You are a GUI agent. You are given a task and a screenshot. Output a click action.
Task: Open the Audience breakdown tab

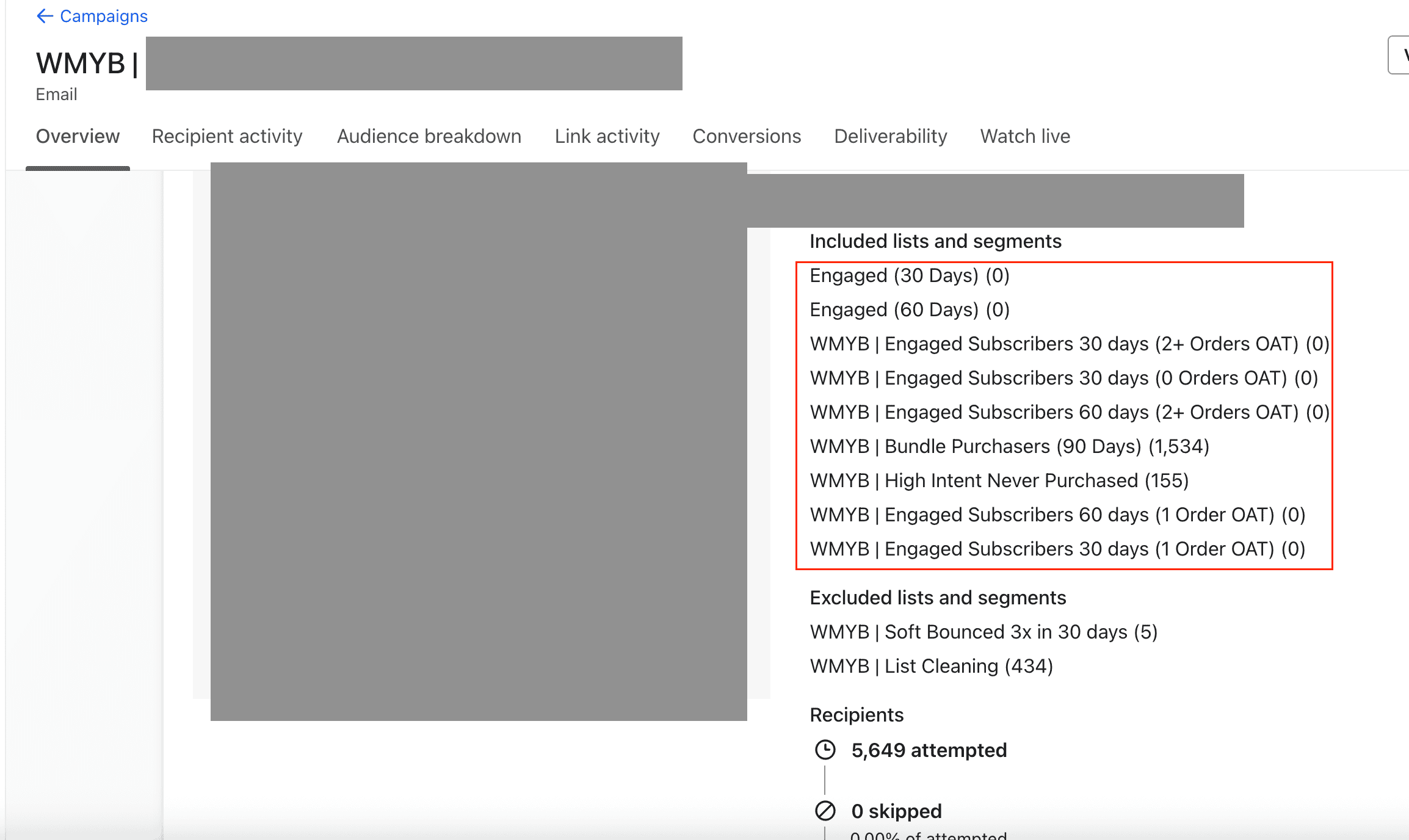[429, 136]
